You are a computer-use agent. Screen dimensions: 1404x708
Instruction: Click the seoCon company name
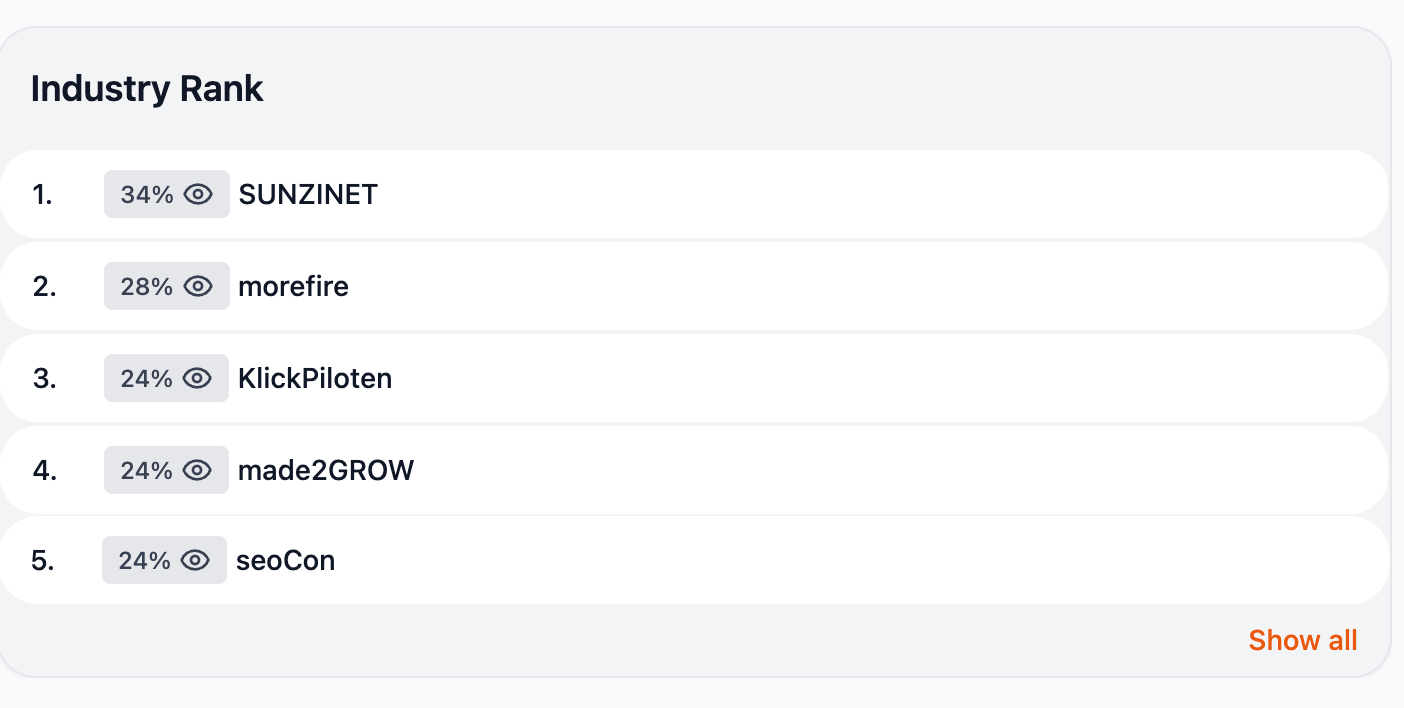click(285, 560)
